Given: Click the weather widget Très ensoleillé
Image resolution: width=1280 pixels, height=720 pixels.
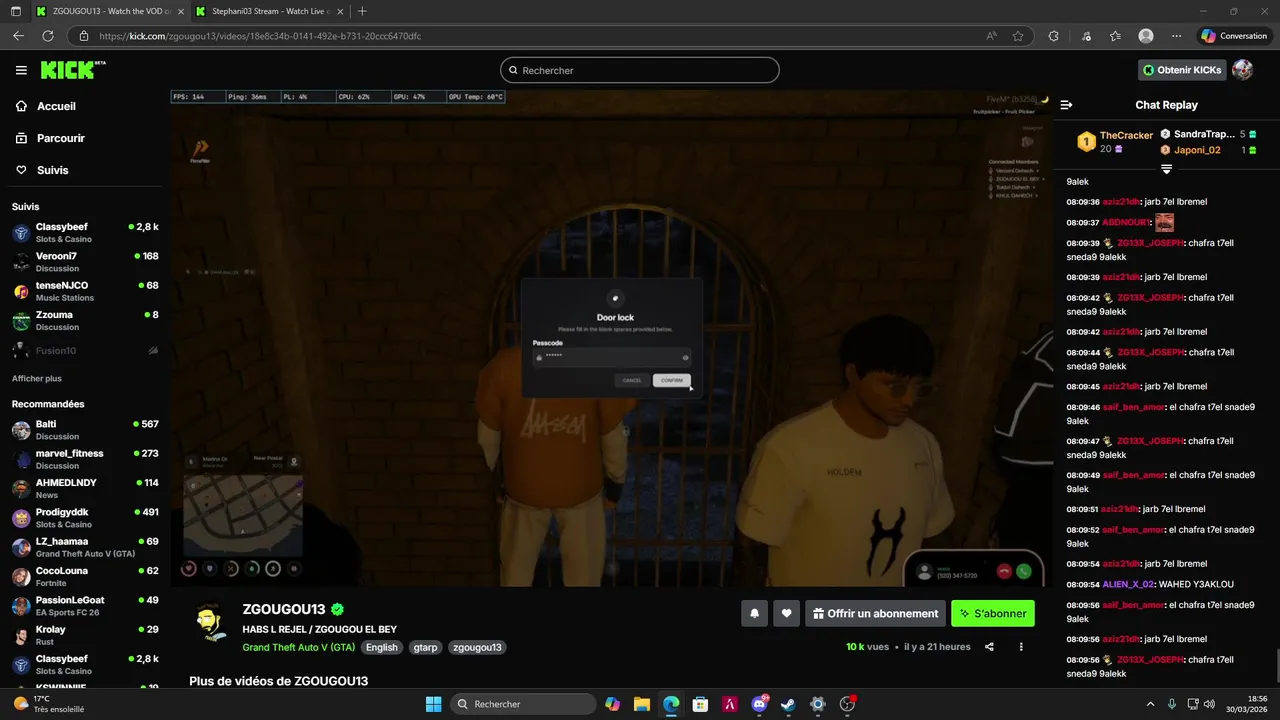Looking at the screenshot, I should pyautogui.click(x=48, y=704).
